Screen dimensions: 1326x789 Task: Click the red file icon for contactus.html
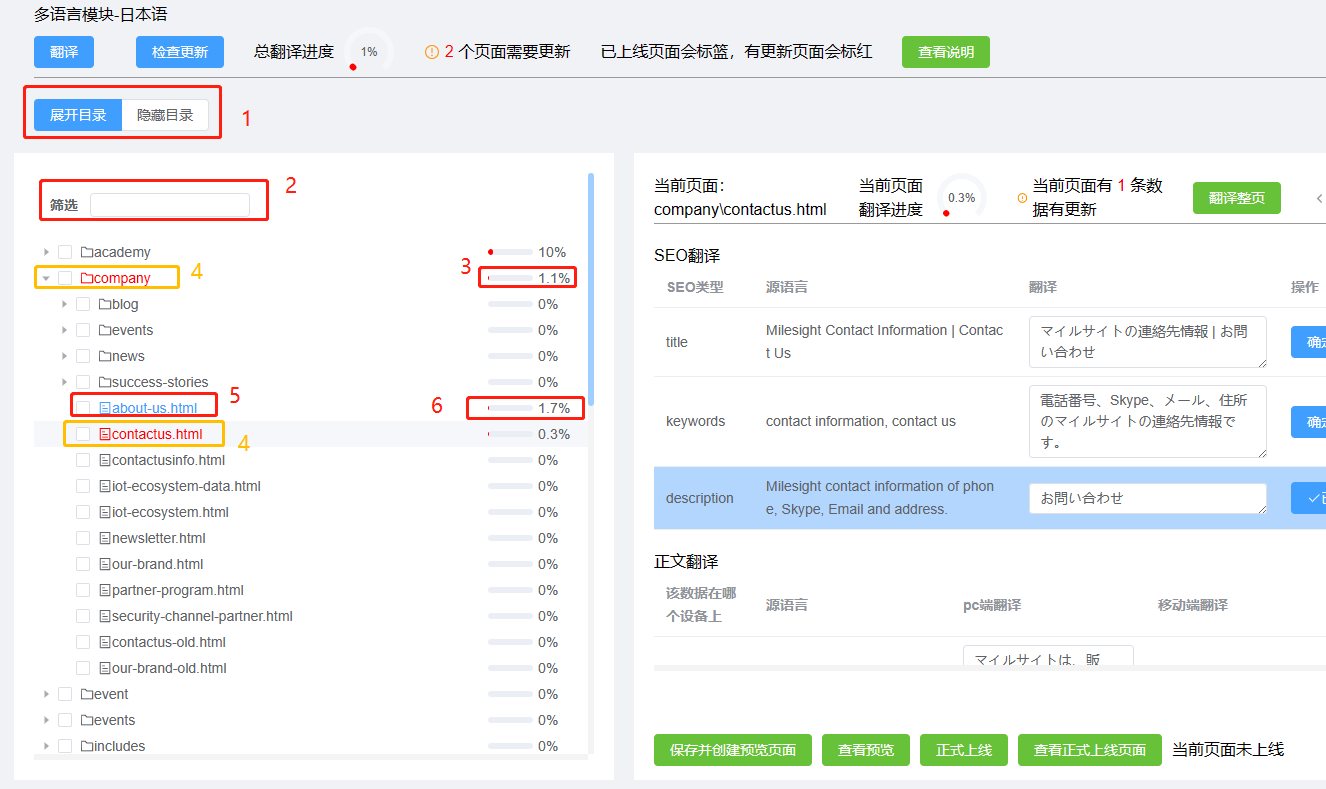tap(105, 434)
